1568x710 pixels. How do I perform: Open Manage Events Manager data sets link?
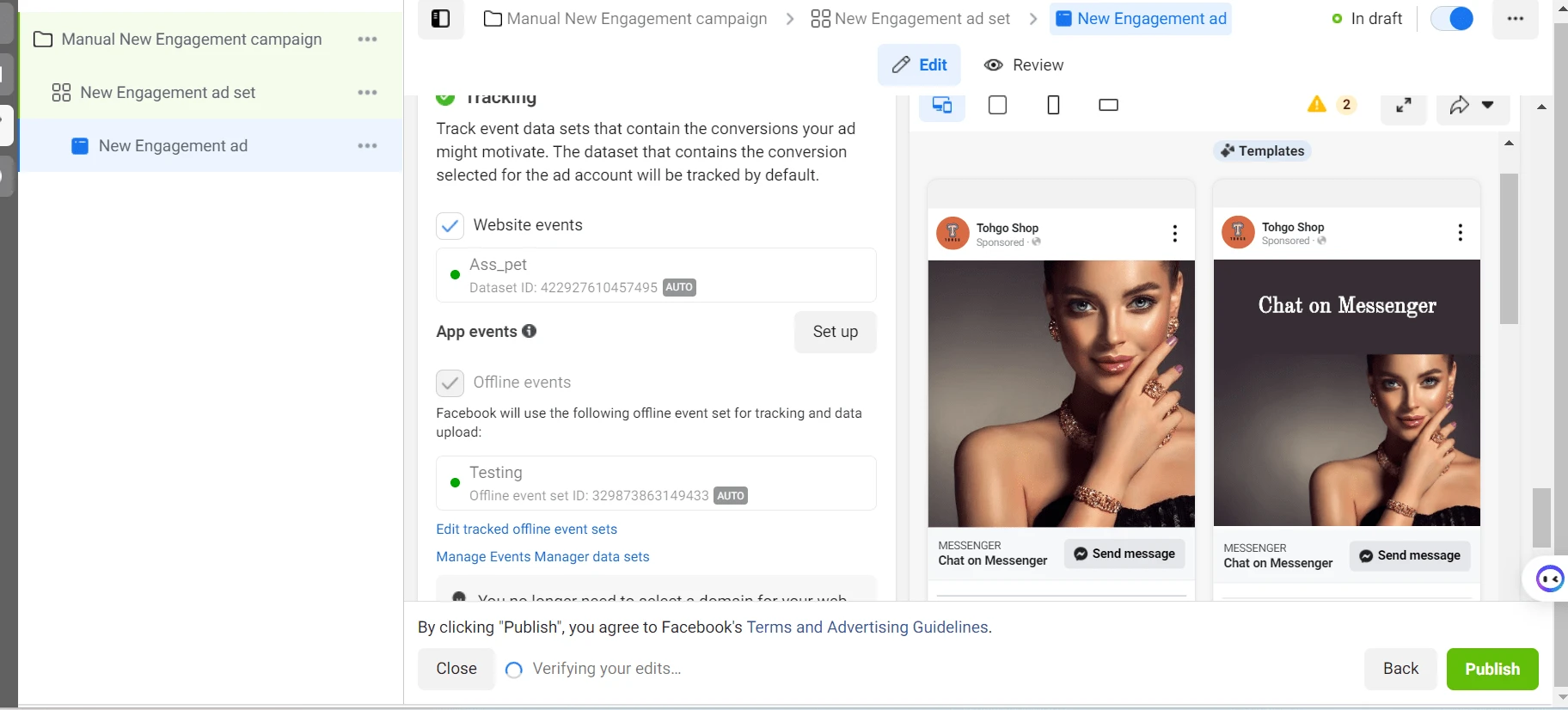pyautogui.click(x=542, y=557)
